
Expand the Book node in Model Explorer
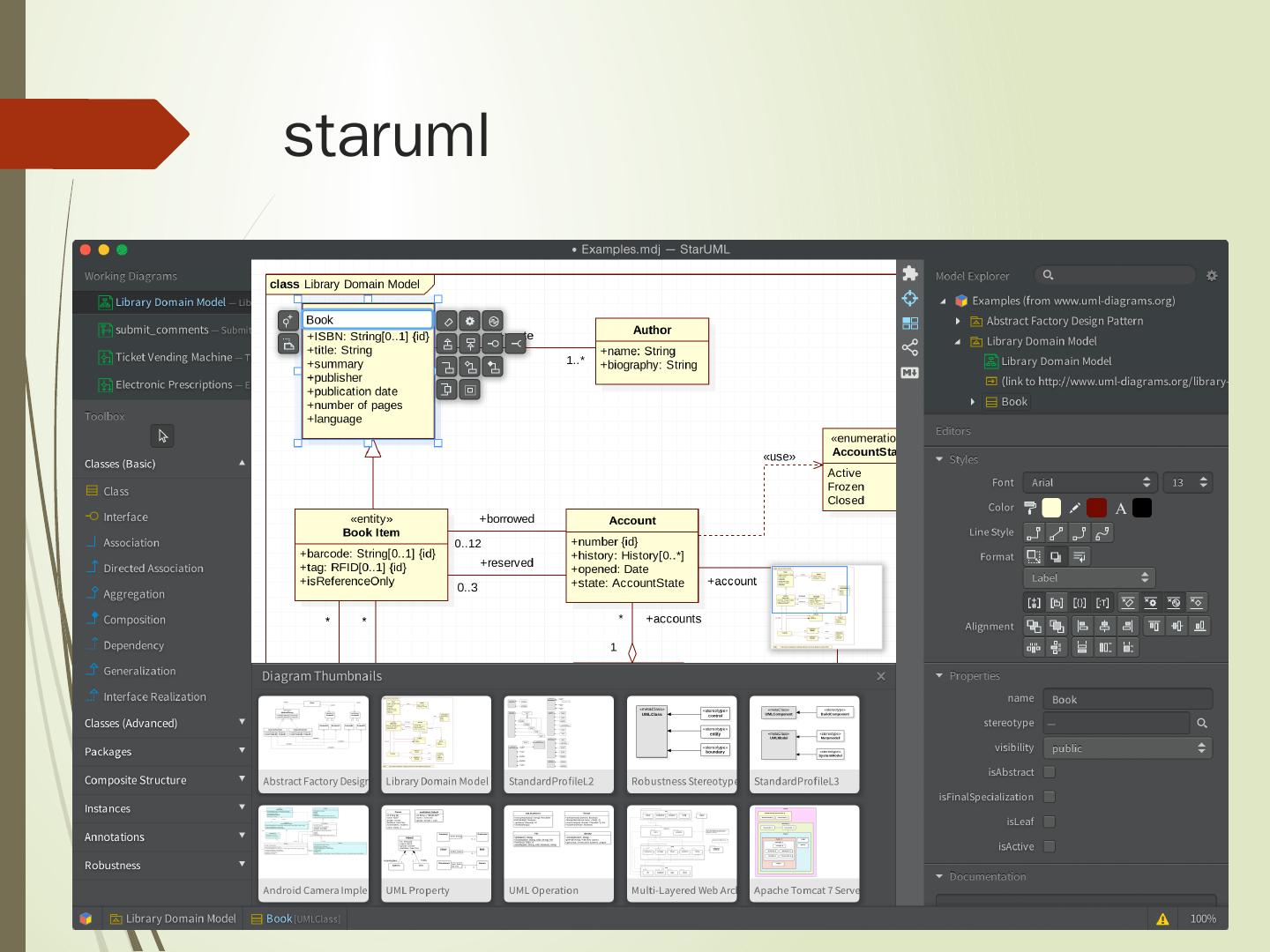[973, 402]
